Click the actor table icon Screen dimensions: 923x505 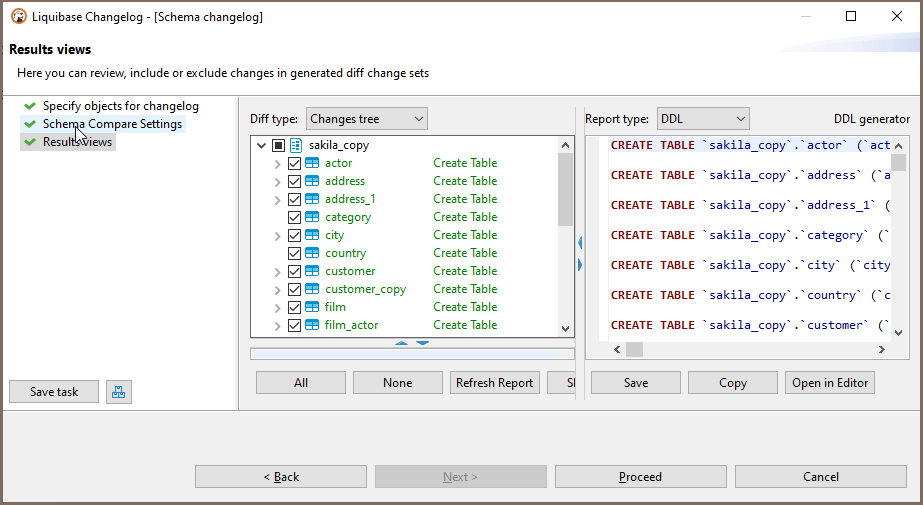[x=312, y=163]
